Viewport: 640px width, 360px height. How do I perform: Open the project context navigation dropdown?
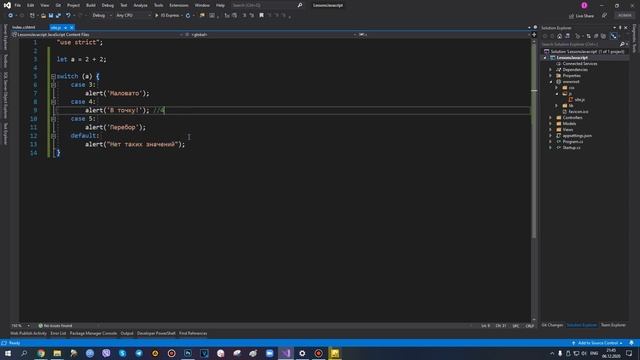[98, 35]
